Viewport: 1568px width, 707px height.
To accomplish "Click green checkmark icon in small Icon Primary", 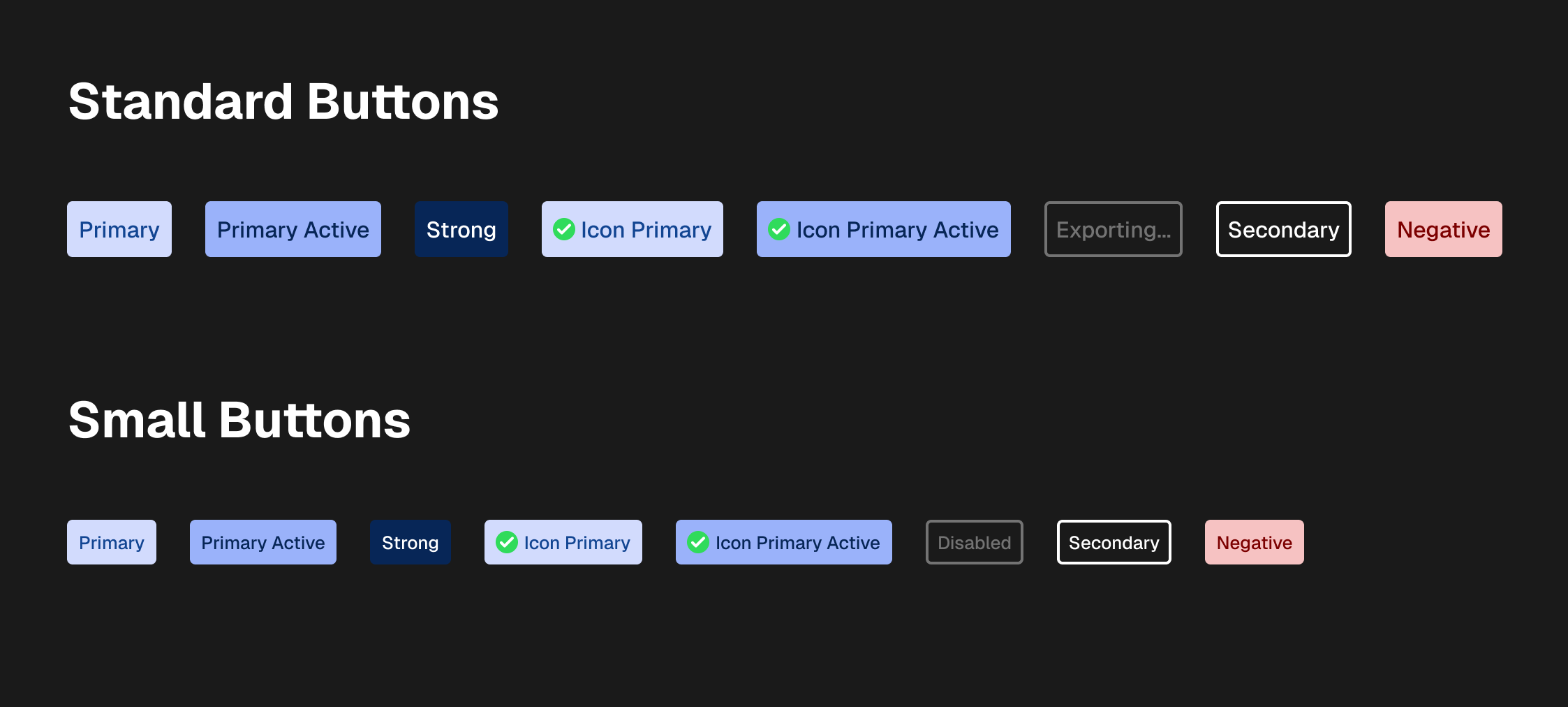I will (507, 542).
